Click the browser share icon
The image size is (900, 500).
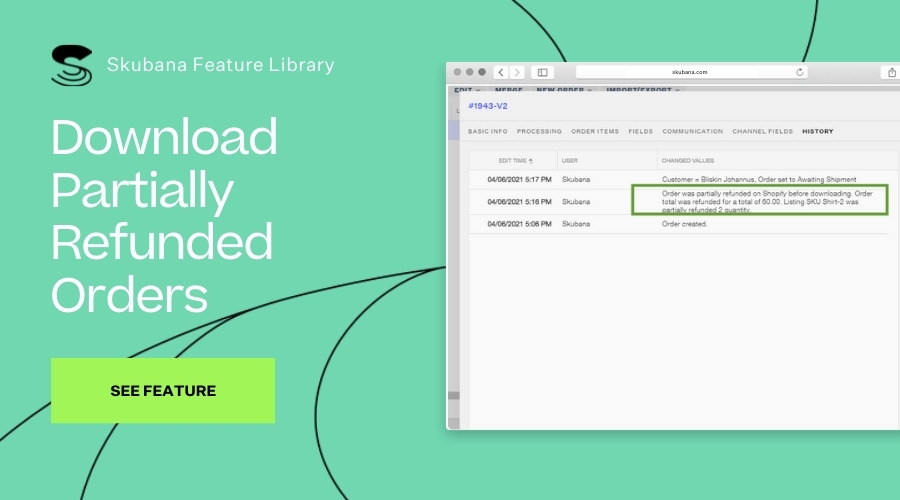pos(891,72)
